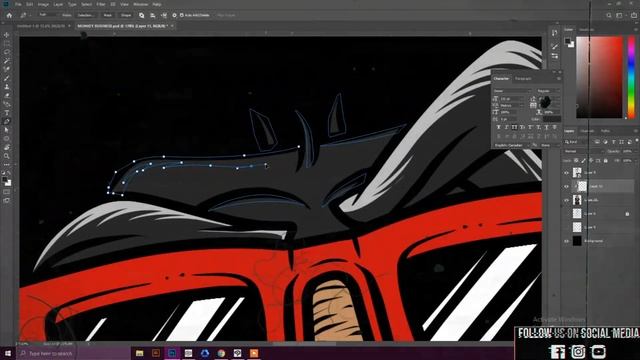
Task: Hide the third layer from the top
Action: [566, 200]
